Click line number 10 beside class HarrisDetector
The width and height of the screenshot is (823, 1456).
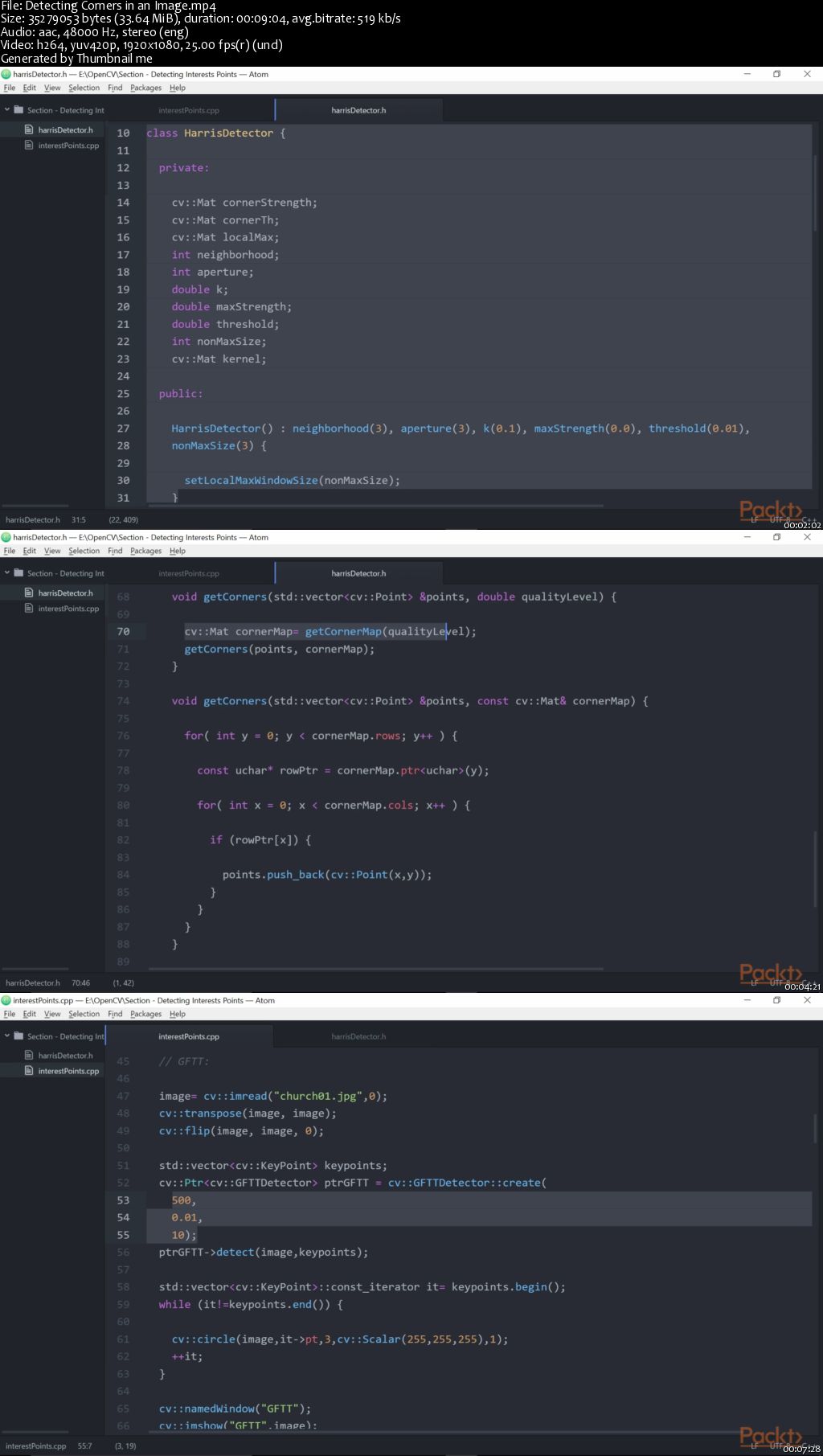tap(123, 133)
